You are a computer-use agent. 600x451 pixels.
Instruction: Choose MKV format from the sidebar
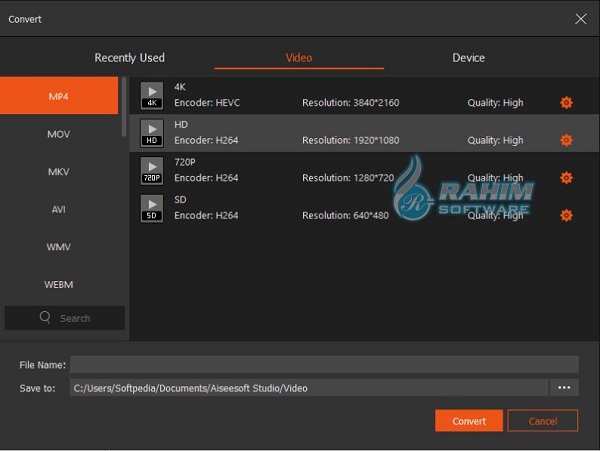click(x=59, y=172)
